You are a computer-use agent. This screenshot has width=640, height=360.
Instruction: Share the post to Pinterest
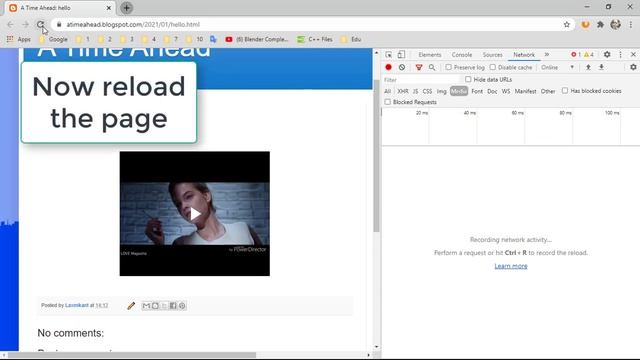click(182, 306)
